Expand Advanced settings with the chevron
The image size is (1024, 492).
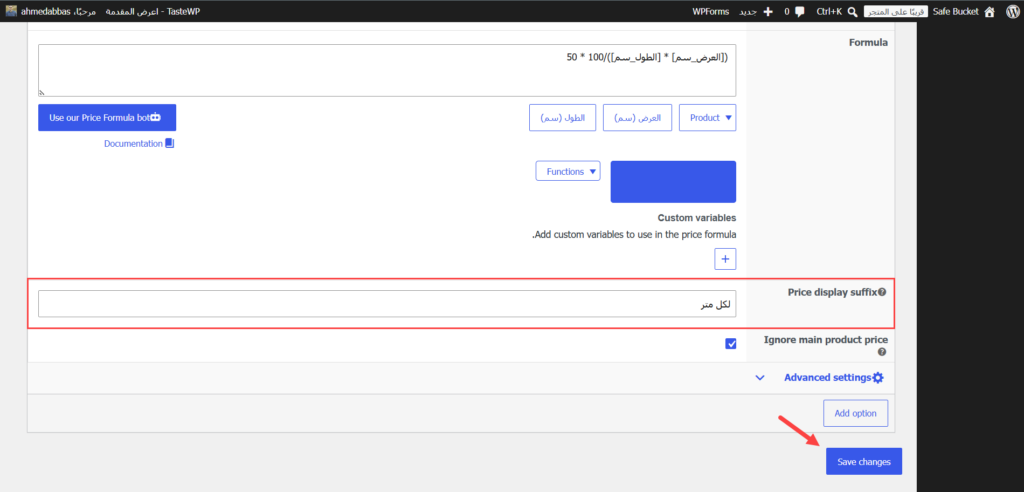coord(760,378)
